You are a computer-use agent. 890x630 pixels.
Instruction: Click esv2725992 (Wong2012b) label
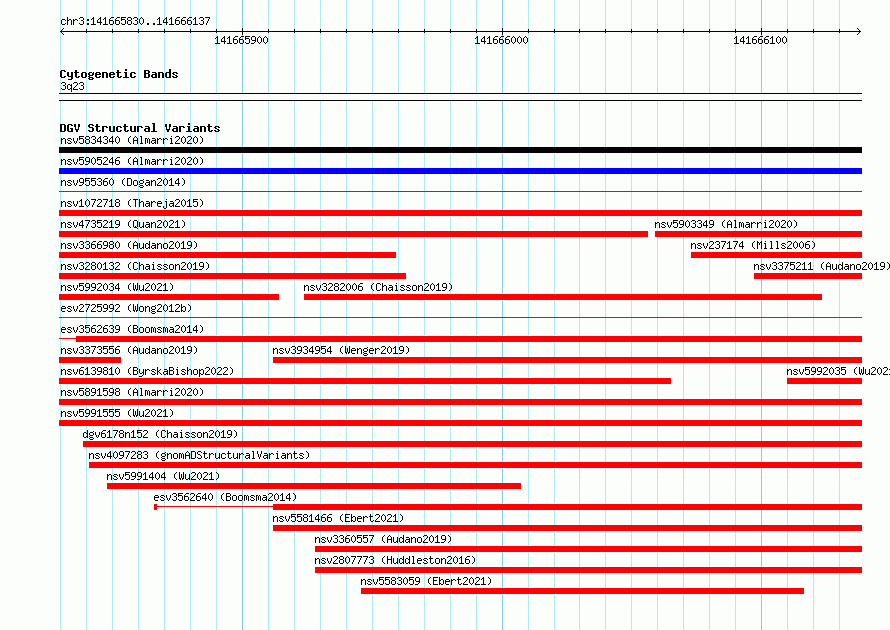coord(126,308)
